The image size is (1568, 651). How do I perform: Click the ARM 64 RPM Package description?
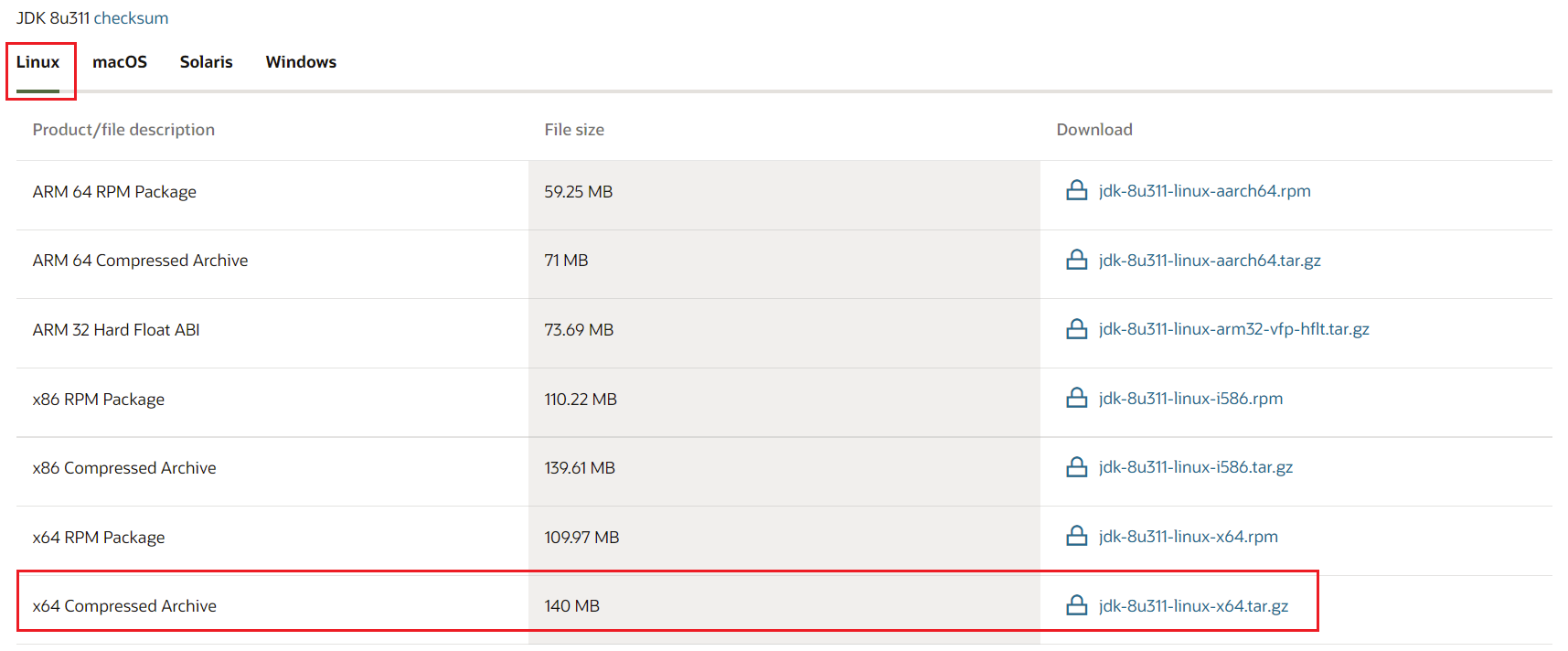click(114, 192)
